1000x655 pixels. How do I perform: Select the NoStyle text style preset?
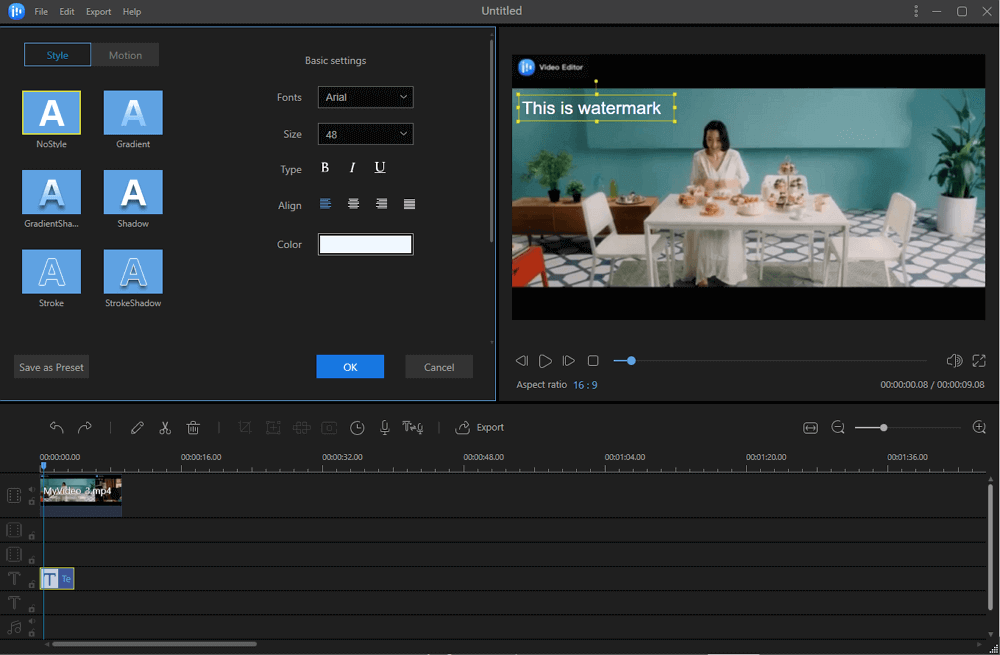point(51,112)
